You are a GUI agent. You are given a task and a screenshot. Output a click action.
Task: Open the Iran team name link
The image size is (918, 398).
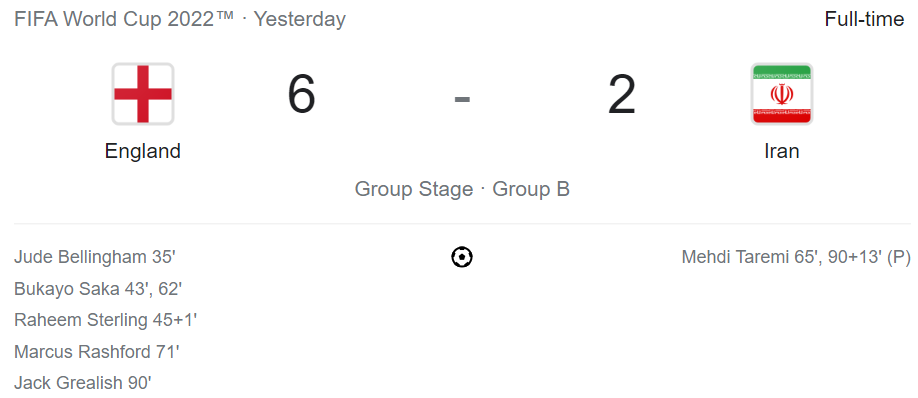(x=782, y=151)
